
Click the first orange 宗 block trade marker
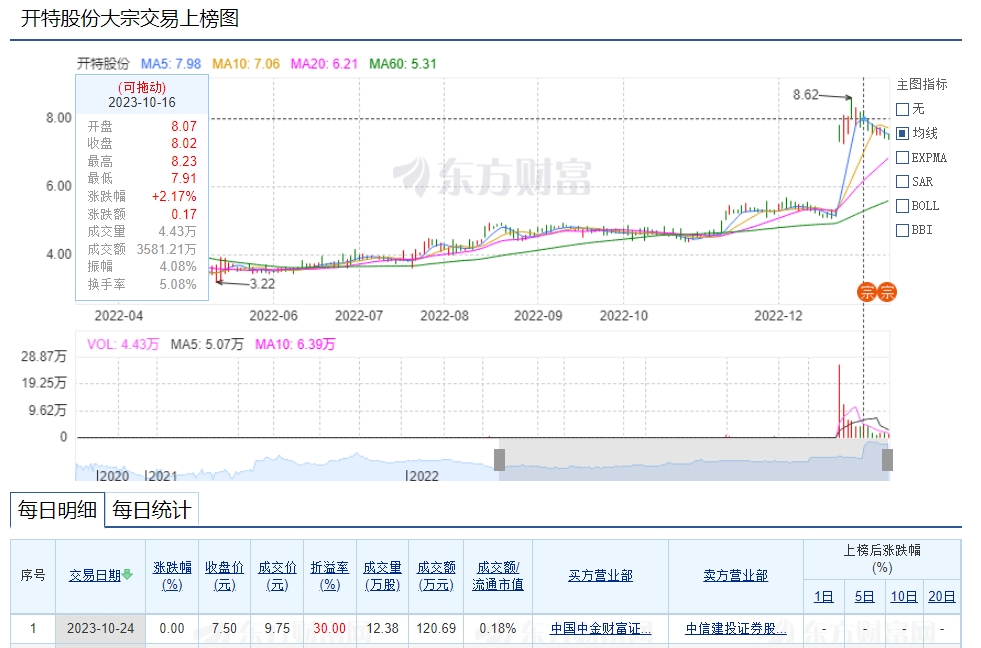867,292
